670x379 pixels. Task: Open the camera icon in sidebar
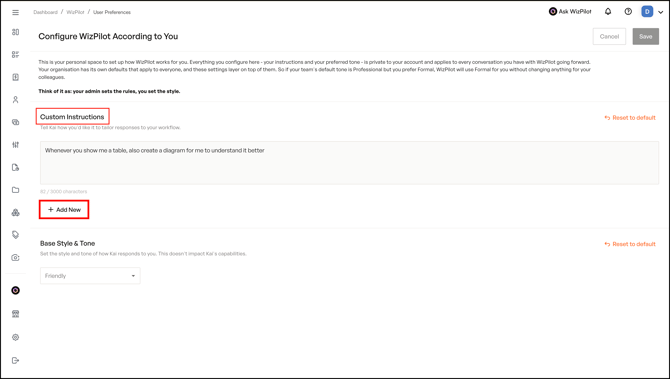point(15,258)
